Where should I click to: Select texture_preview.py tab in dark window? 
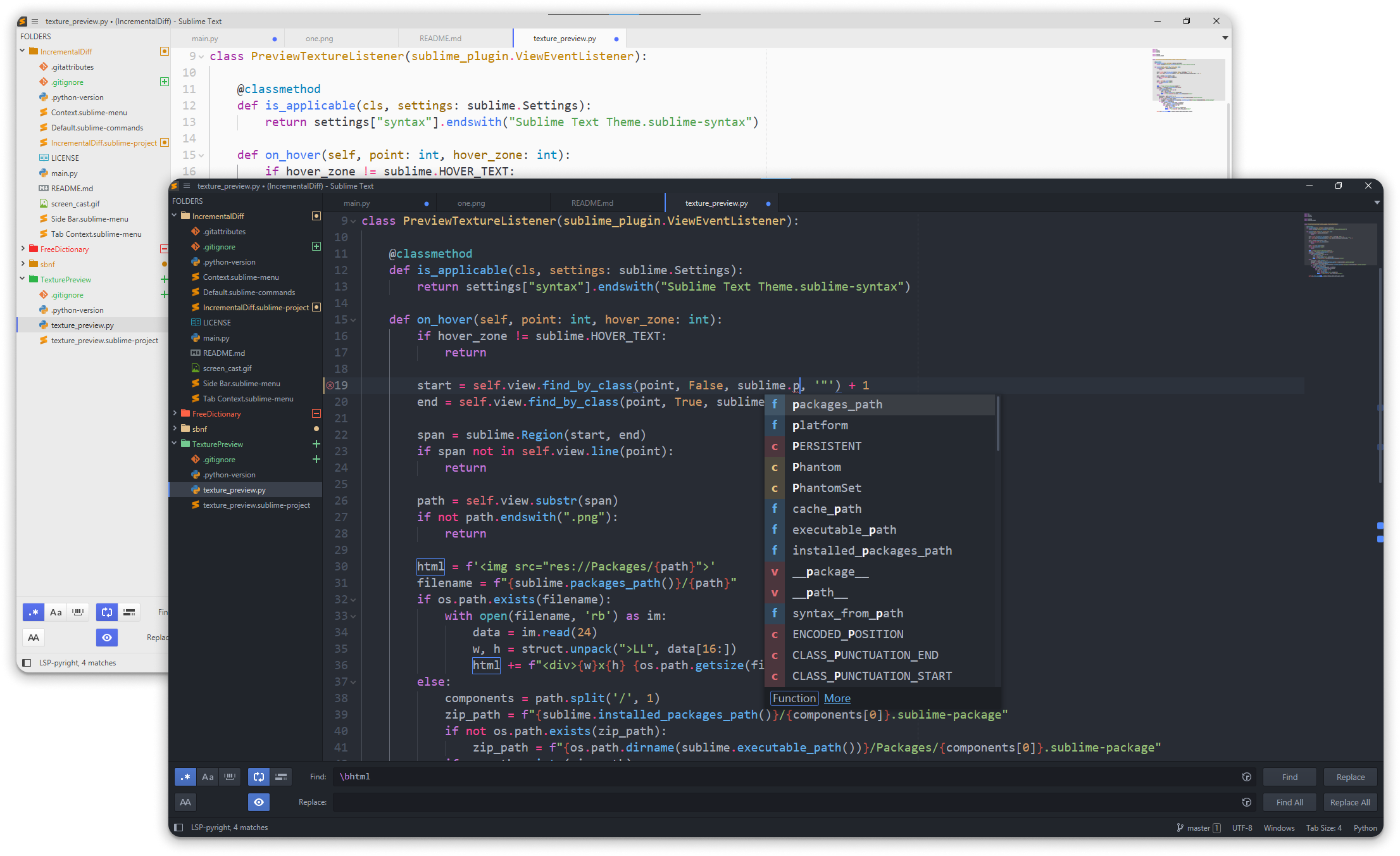[722, 203]
